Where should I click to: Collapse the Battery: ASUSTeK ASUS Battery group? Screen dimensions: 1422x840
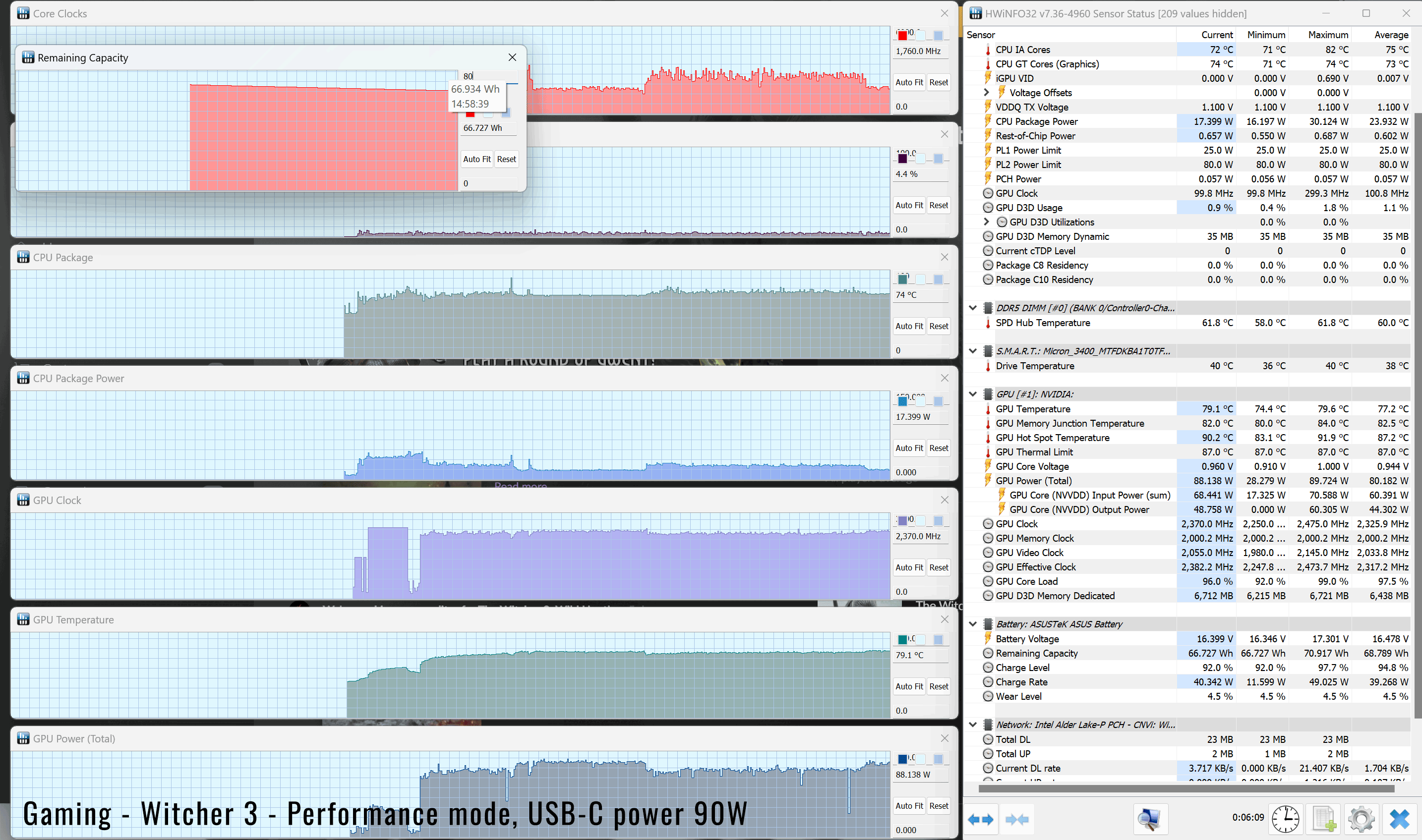point(972,624)
